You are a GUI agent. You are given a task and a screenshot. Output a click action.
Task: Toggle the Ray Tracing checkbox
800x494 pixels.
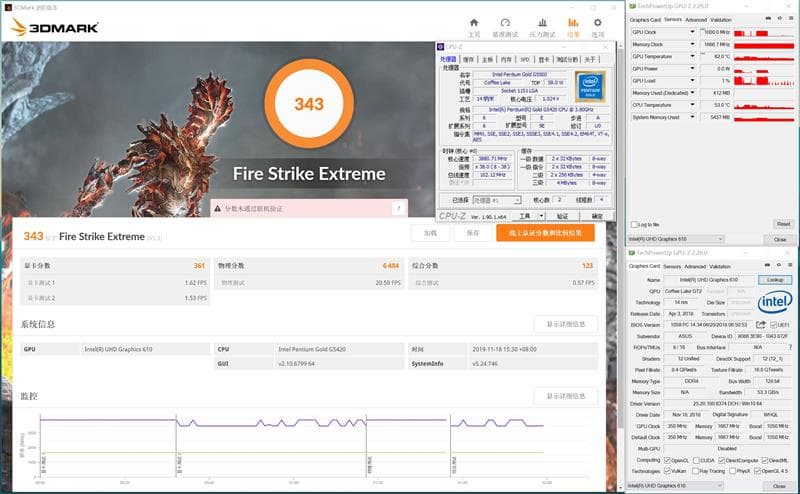pos(694,471)
